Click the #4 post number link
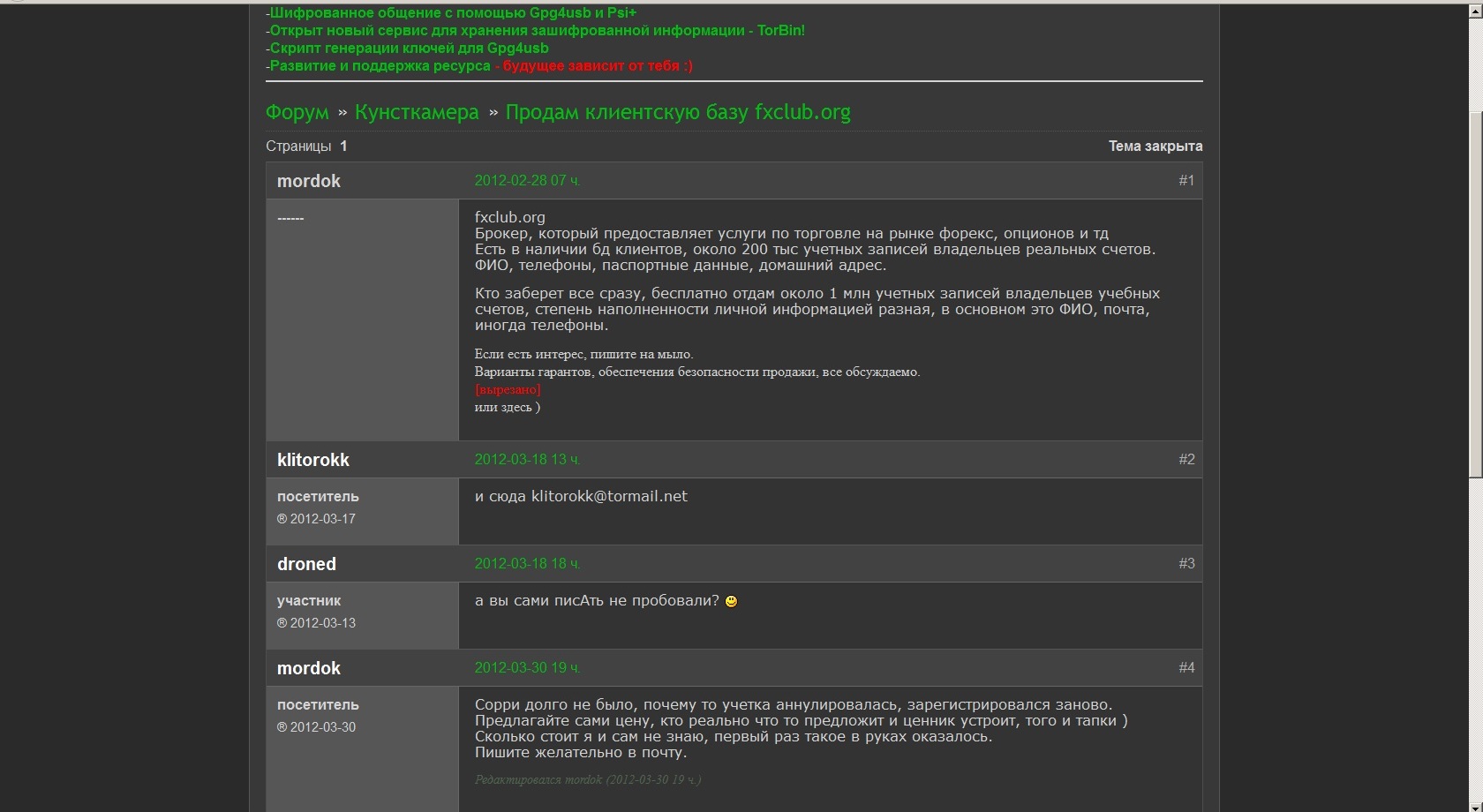The height and width of the screenshot is (812, 1483). [1186, 668]
